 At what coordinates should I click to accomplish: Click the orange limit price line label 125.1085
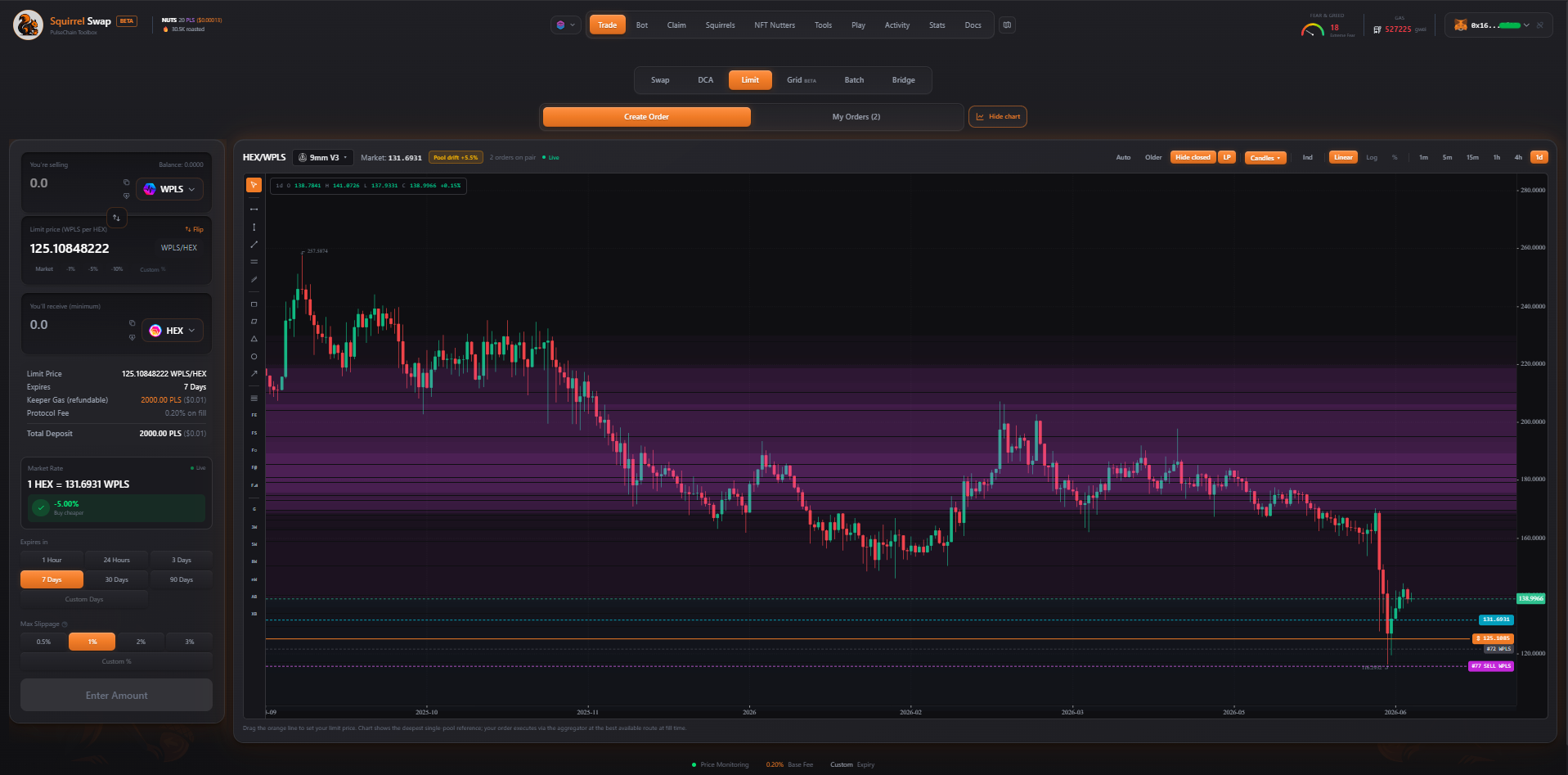(1493, 638)
